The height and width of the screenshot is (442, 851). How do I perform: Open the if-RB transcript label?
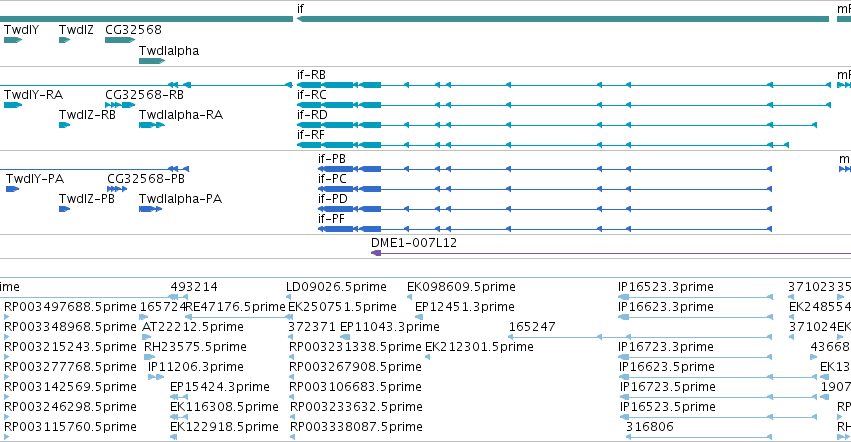point(312,75)
